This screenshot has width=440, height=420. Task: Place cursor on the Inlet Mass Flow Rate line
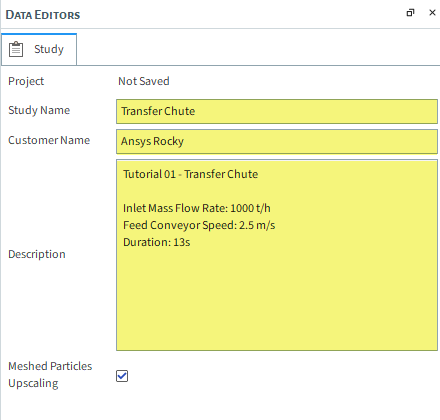197,208
